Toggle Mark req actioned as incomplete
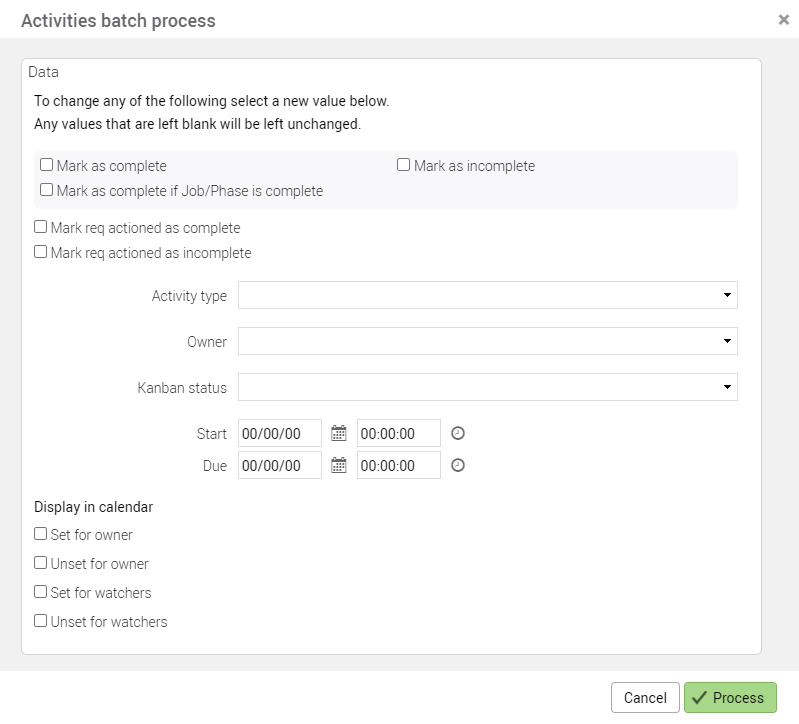Viewport: 799px width, 724px height. pyautogui.click(x=41, y=252)
